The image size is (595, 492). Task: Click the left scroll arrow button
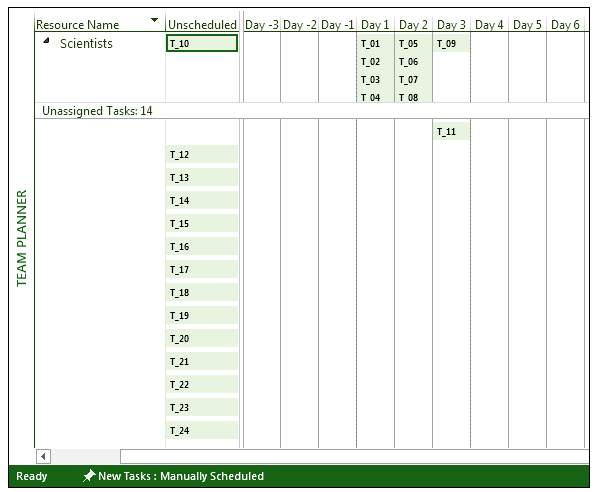tap(43, 456)
